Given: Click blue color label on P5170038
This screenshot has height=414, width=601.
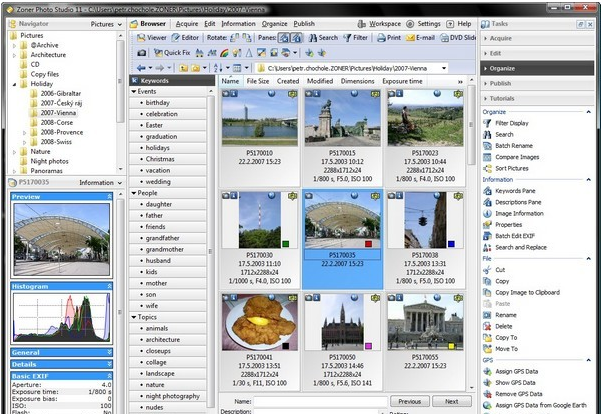Looking at the screenshot, I should pos(451,244).
